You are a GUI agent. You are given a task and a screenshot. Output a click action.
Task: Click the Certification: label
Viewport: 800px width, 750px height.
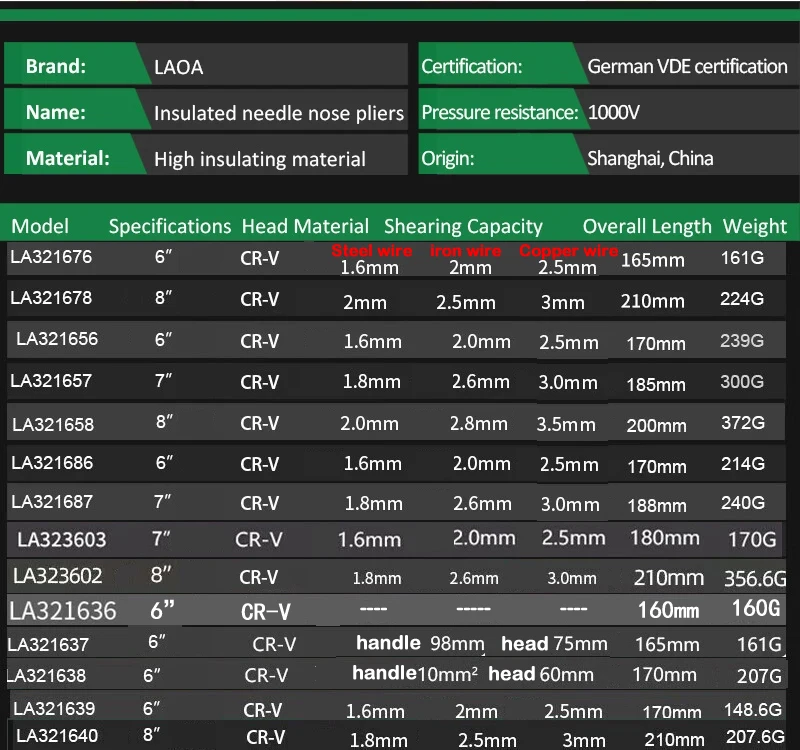click(471, 66)
